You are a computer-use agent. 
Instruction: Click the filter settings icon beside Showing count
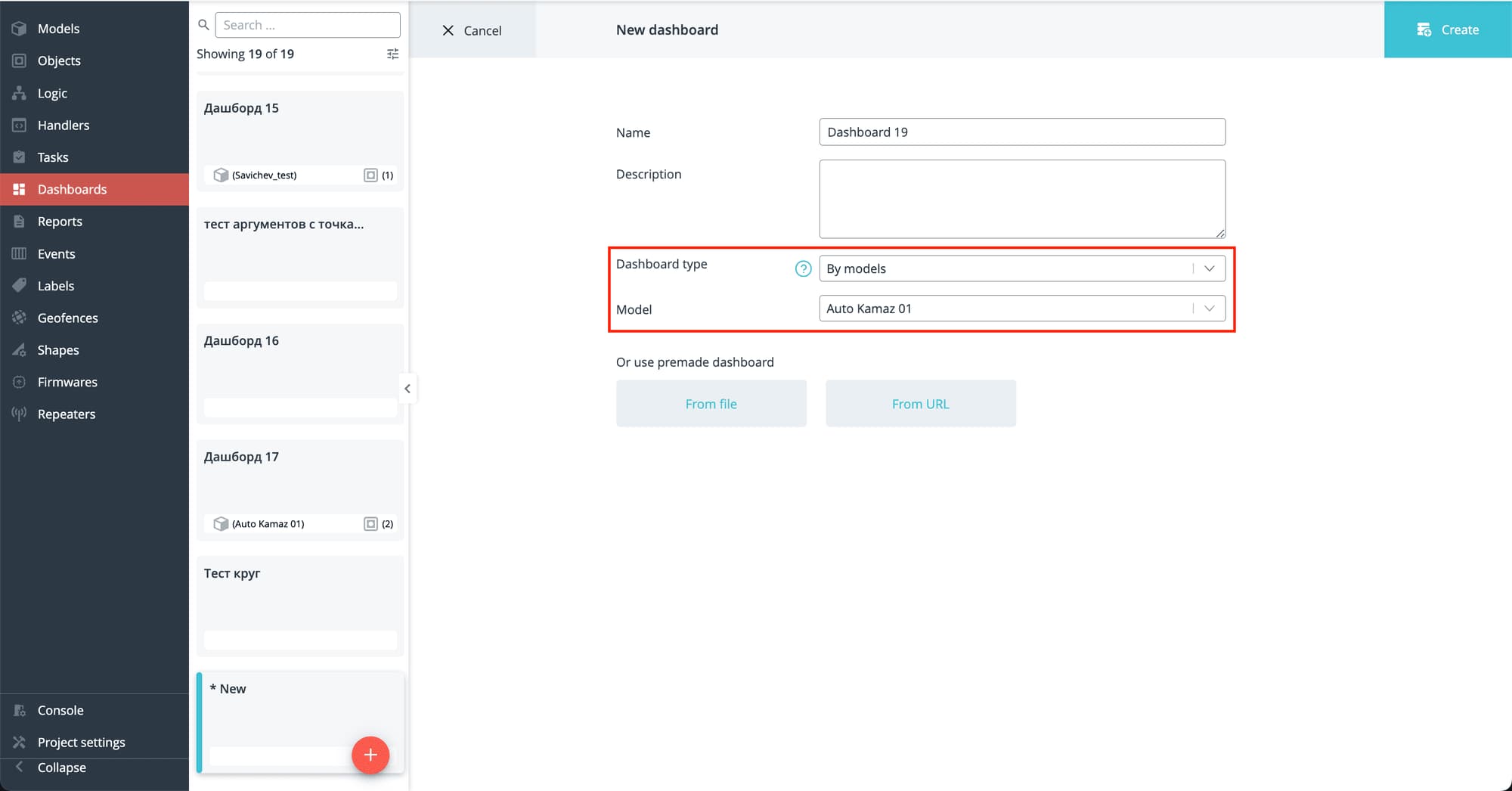coord(392,54)
